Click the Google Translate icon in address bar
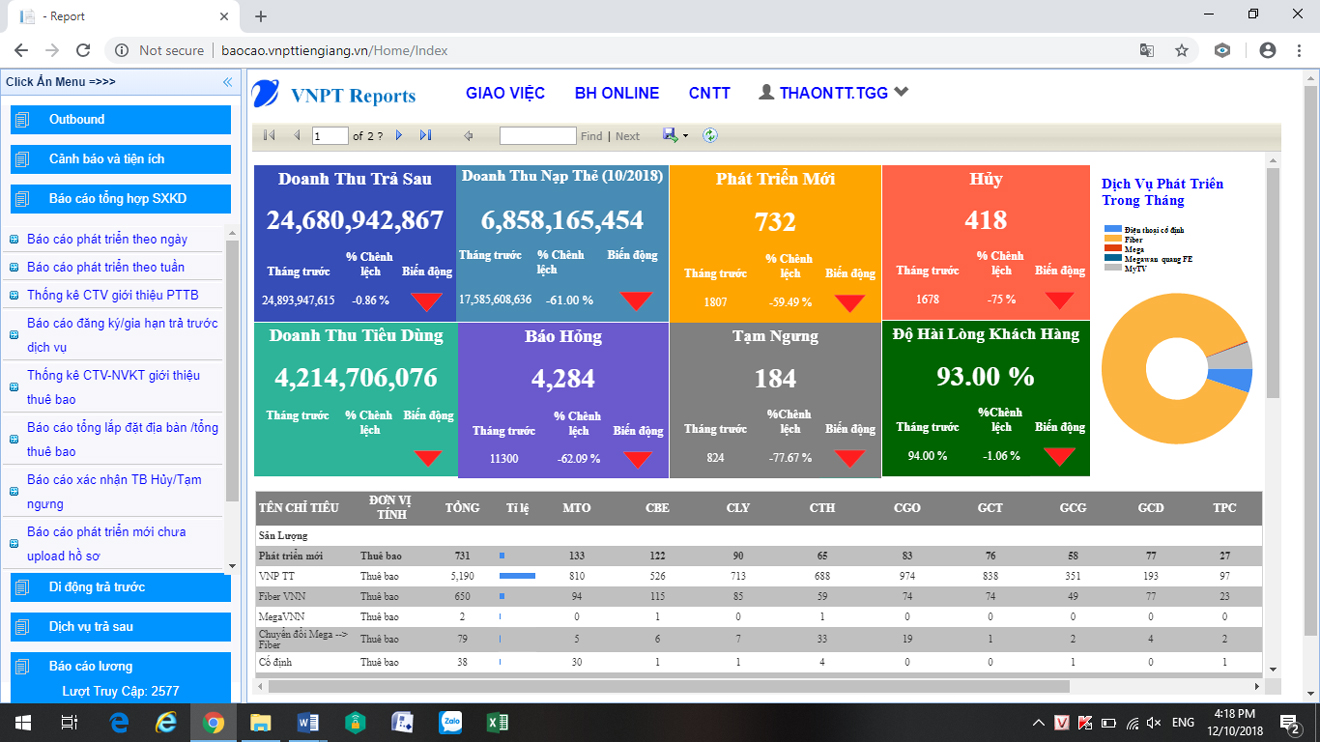This screenshot has height=742, width=1320. 1147,50
